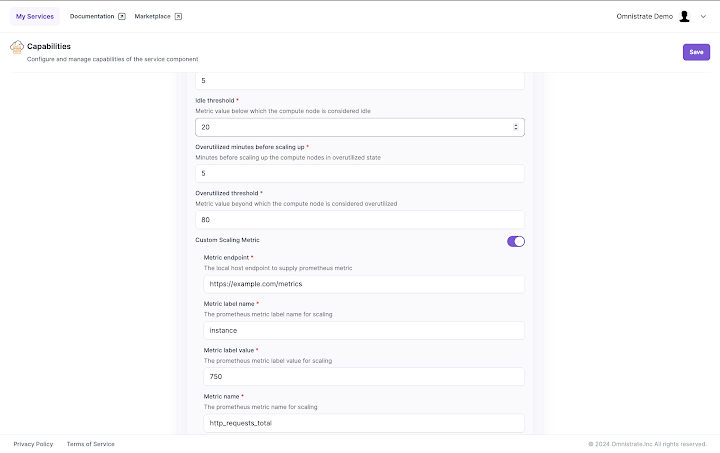Click the Overutilized threshold input field
720x453 pixels.
click(x=360, y=219)
